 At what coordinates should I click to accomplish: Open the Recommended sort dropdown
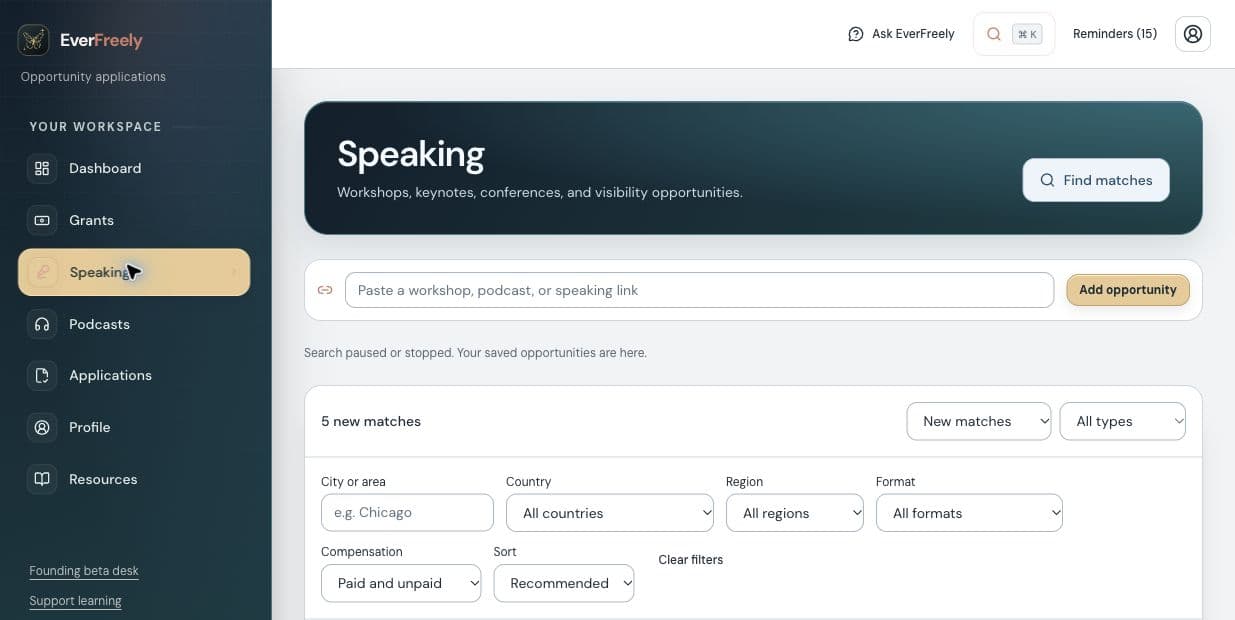[564, 583]
